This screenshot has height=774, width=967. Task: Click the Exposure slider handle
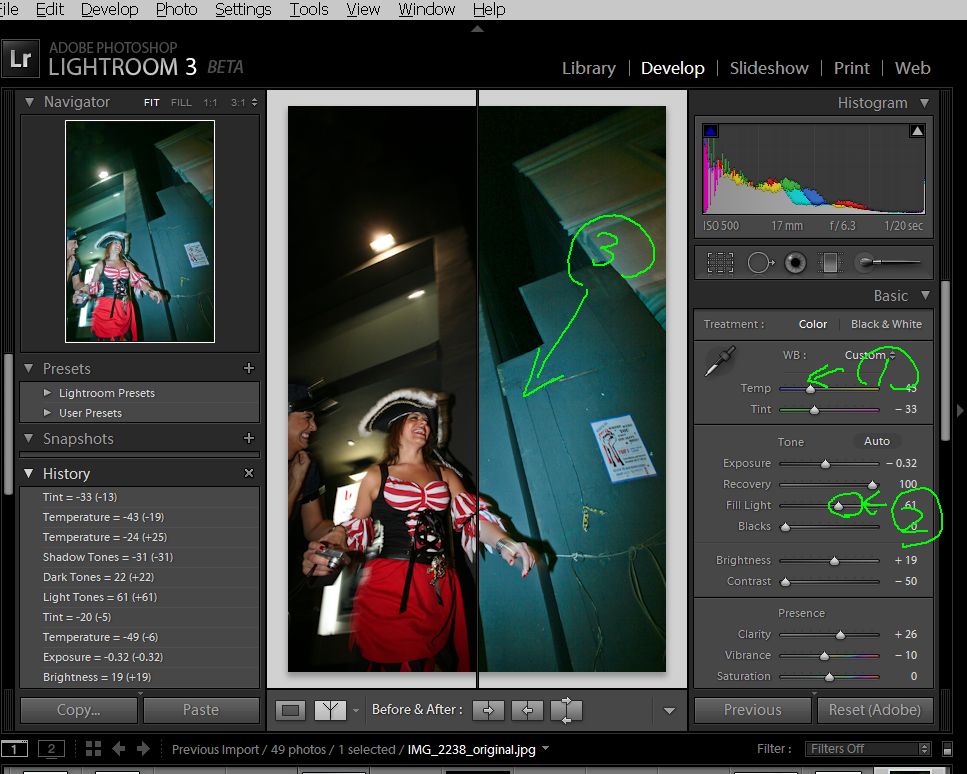[x=825, y=464]
